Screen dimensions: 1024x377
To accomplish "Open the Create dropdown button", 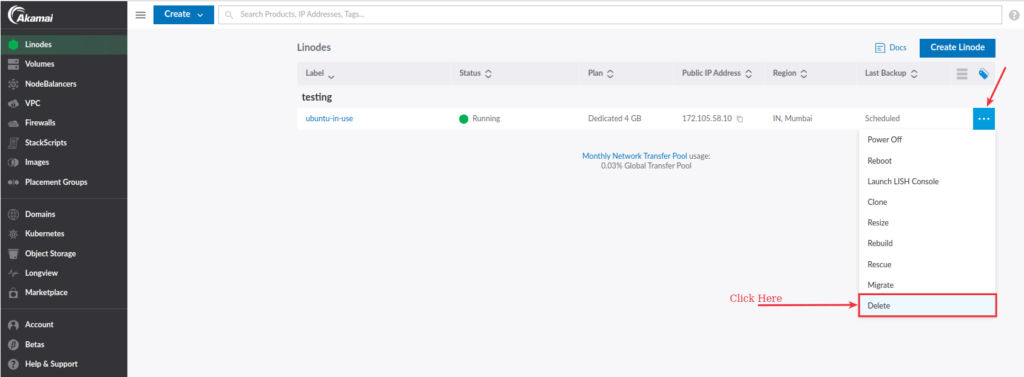I will (184, 14).
